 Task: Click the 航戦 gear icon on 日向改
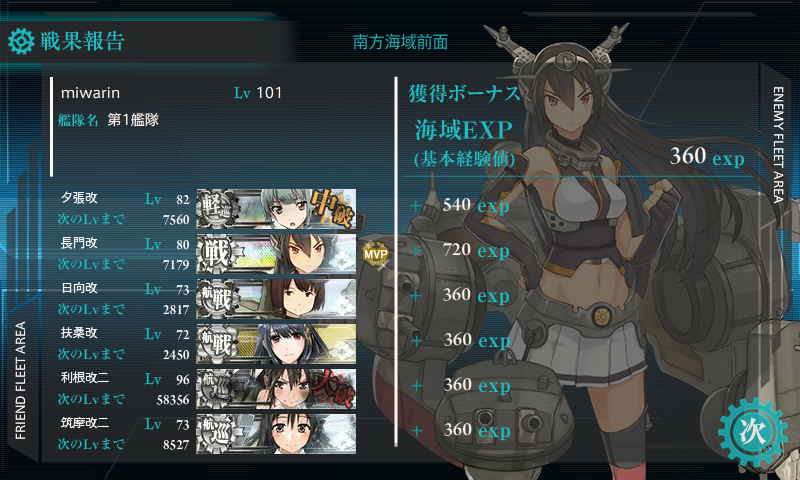[217, 299]
